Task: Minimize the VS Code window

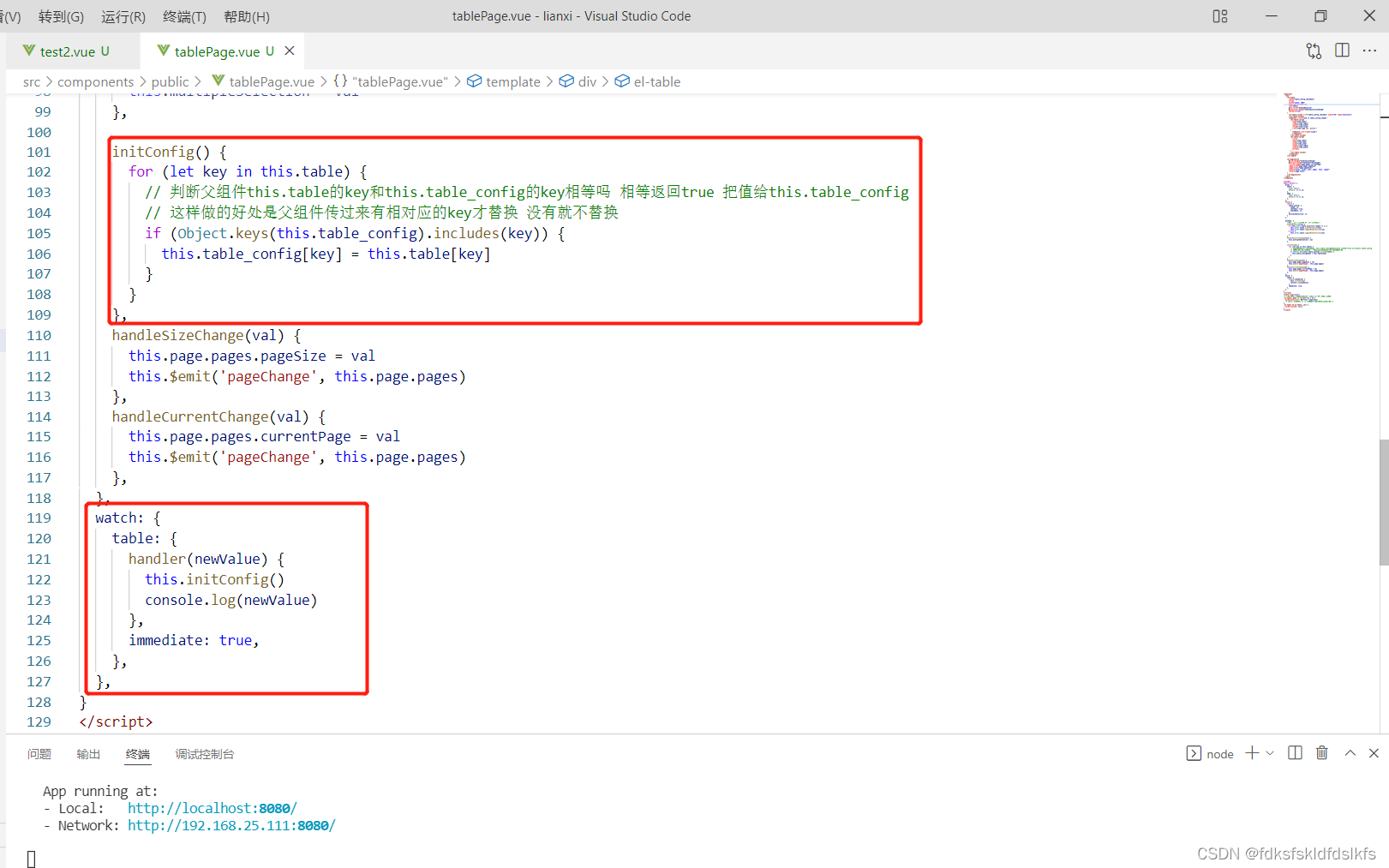Action: 1272,16
